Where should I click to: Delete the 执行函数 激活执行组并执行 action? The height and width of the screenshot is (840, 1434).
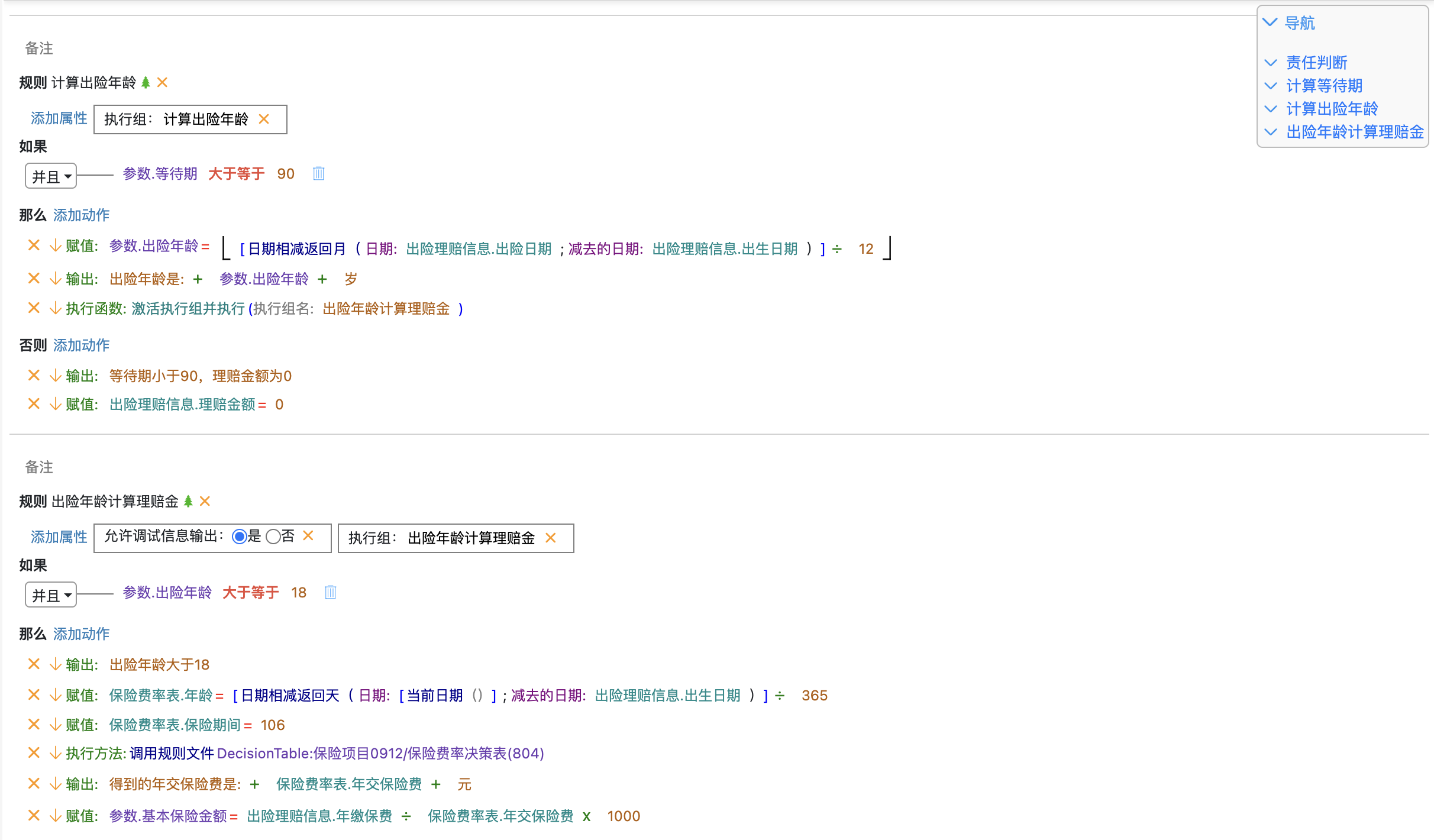tap(34, 309)
